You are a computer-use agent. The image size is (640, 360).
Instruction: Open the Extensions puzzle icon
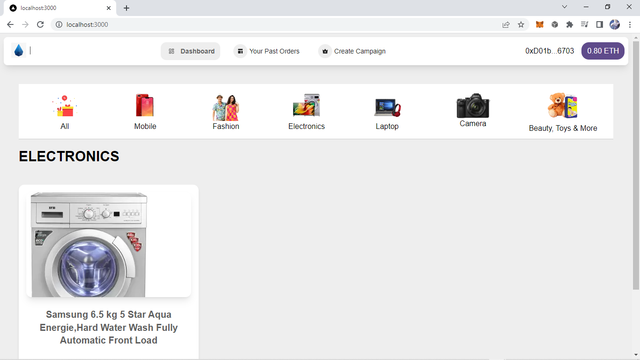(x=569, y=24)
